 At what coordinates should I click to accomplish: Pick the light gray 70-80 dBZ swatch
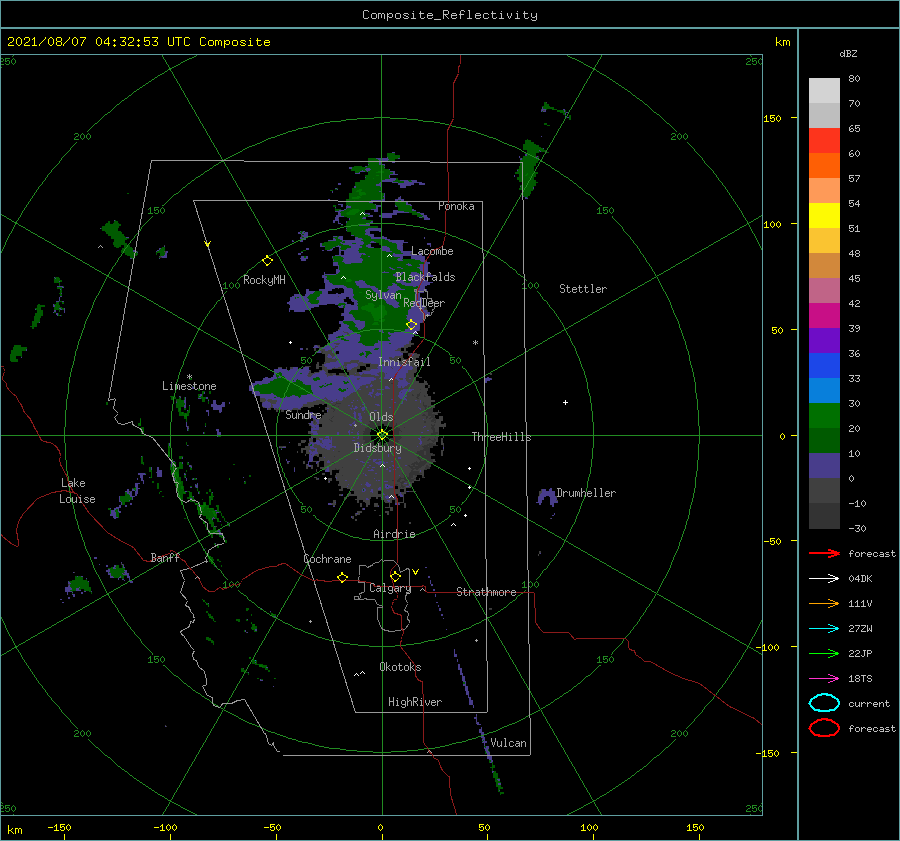coord(824,91)
